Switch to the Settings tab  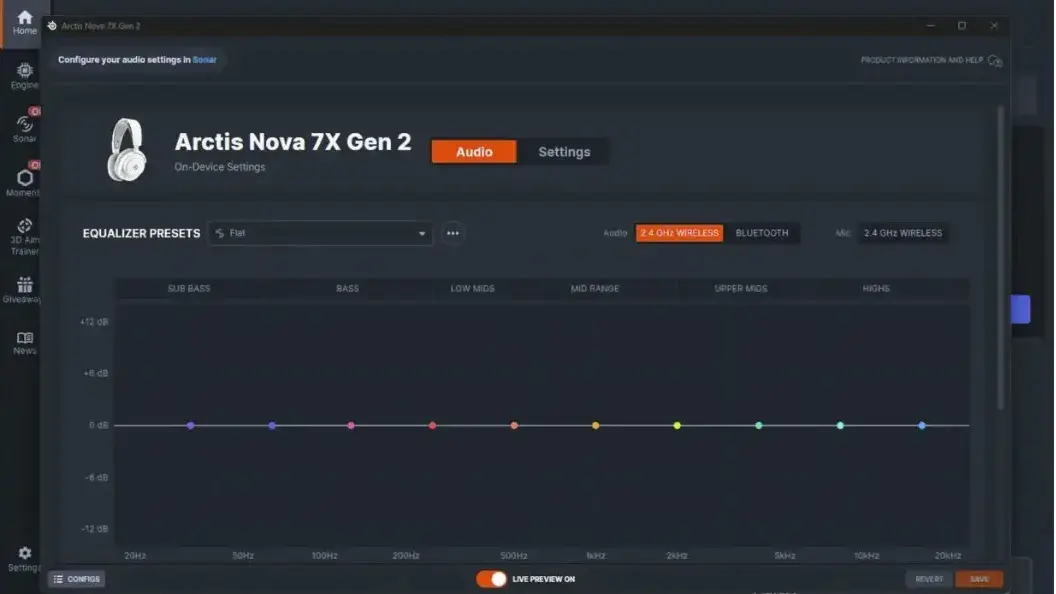pyautogui.click(x=564, y=152)
